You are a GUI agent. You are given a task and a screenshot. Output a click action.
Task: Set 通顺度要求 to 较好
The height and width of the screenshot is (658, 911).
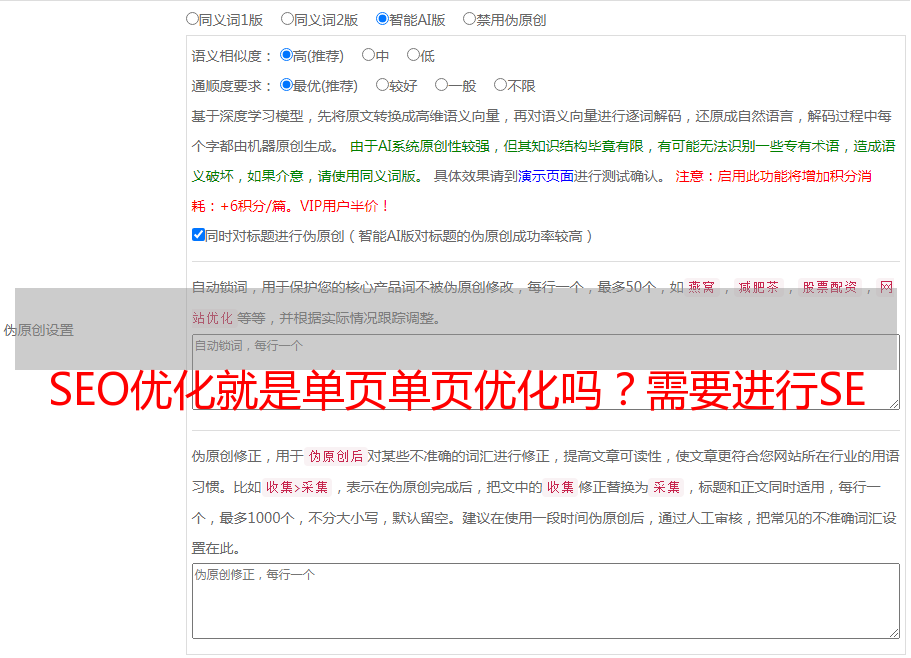tap(382, 85)
